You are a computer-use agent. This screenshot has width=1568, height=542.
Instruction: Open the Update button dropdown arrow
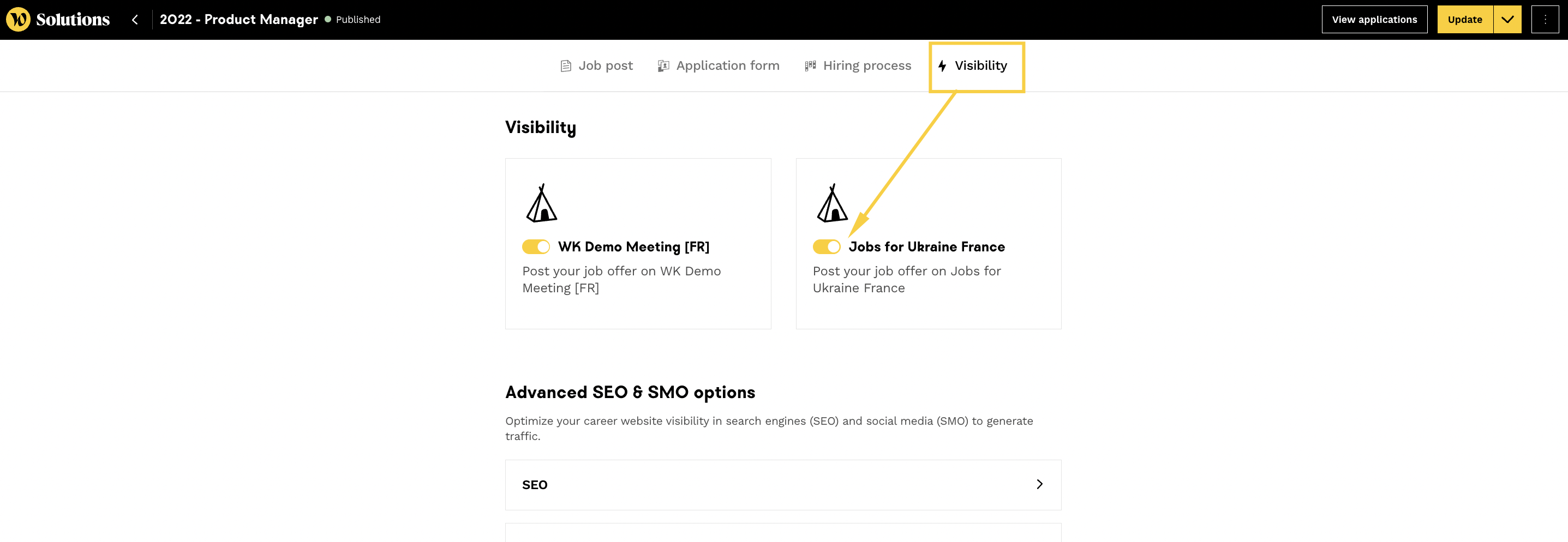pos(1508,20)
